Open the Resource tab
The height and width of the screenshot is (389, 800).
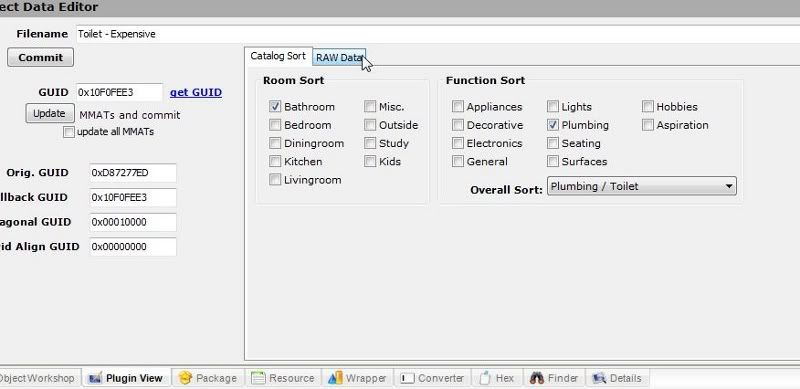[x=283, y=378]
